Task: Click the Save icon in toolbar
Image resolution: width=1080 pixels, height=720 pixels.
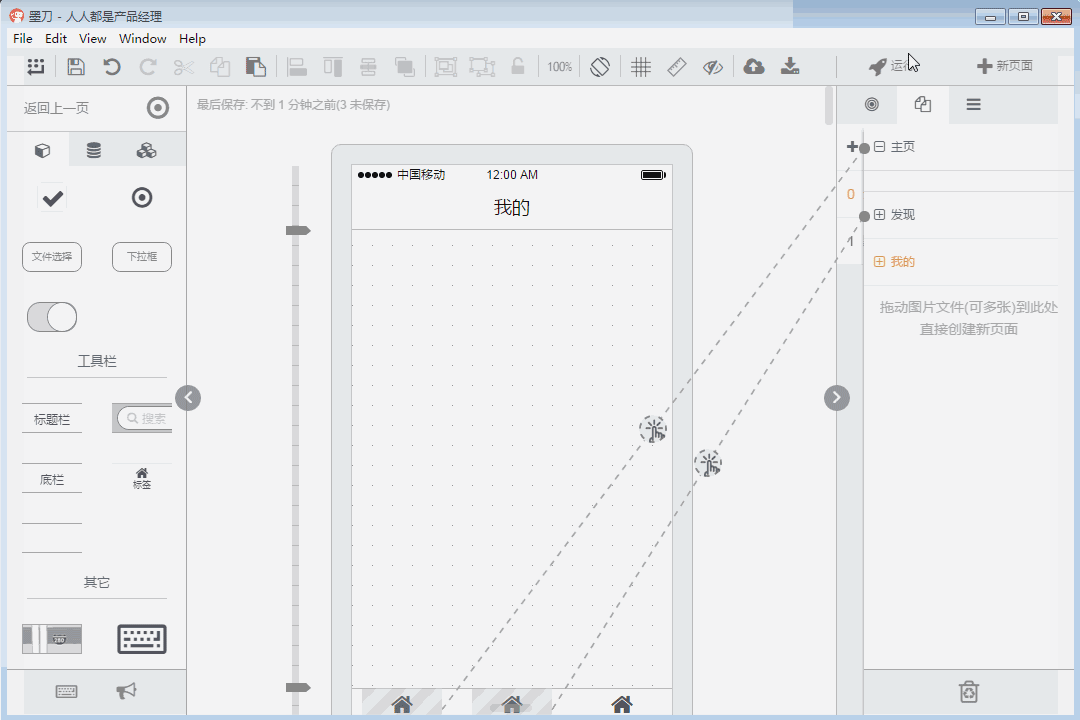Action: click(x=76, y=67)
